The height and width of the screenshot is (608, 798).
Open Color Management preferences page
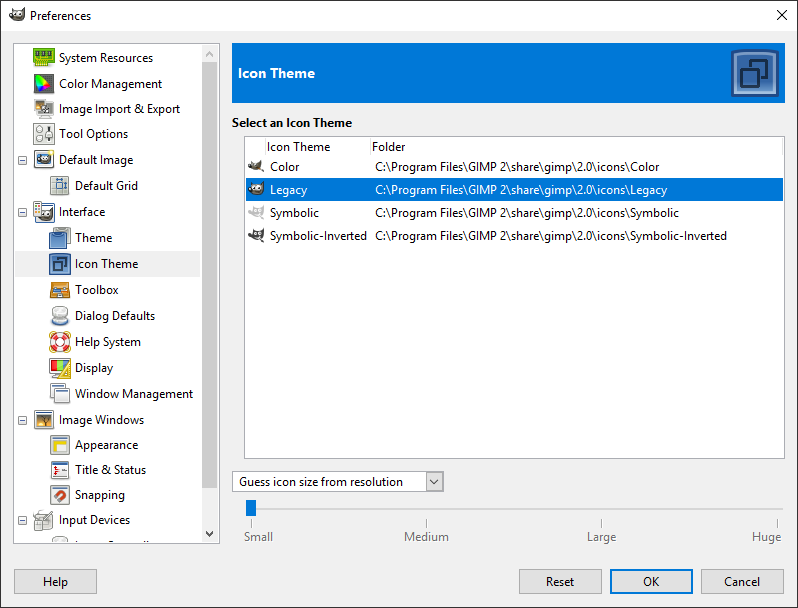tap(110, 83)
